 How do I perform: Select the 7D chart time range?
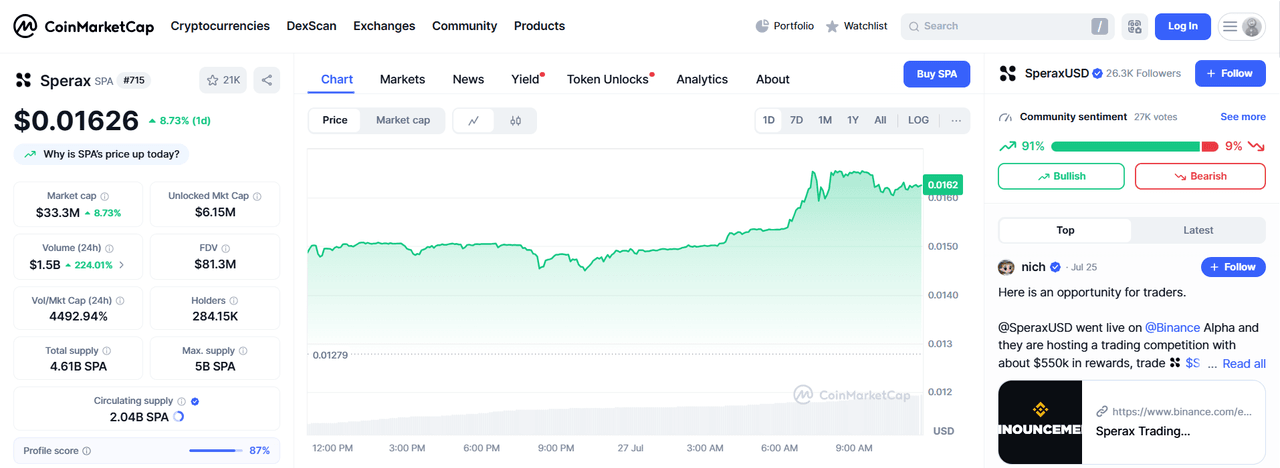click(796, 120)
